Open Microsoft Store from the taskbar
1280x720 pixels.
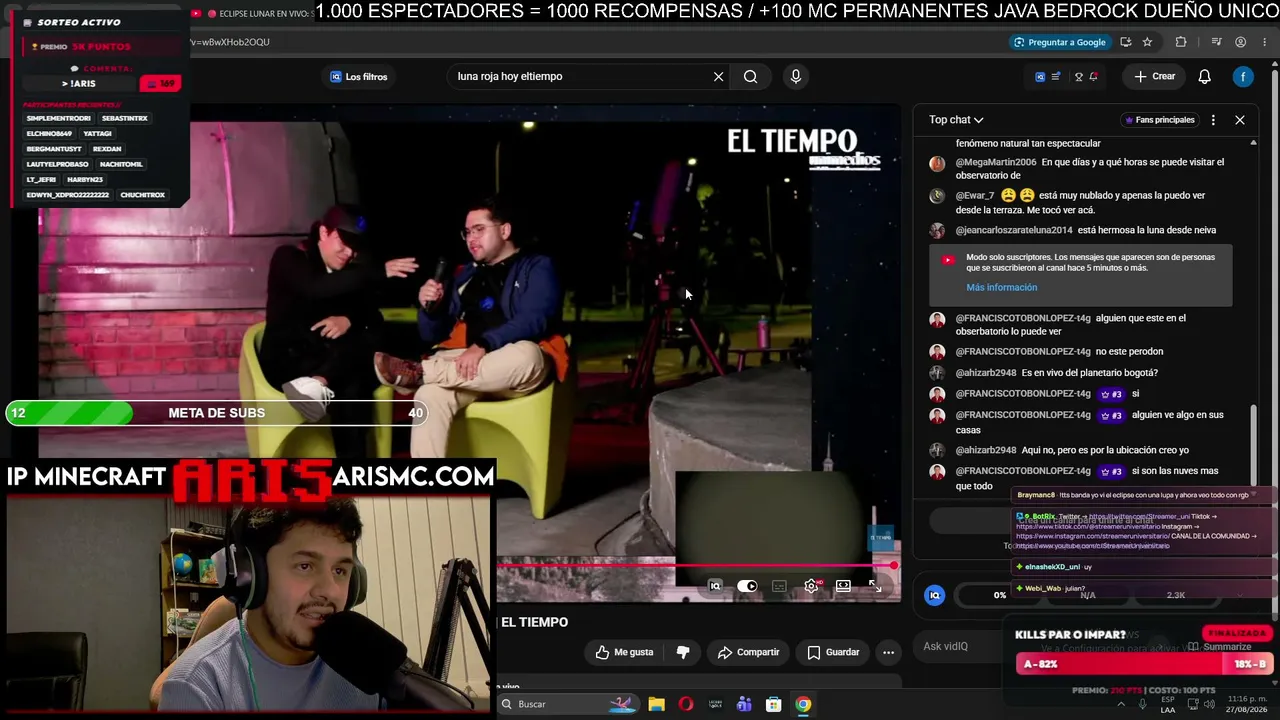tap(773, 704)
